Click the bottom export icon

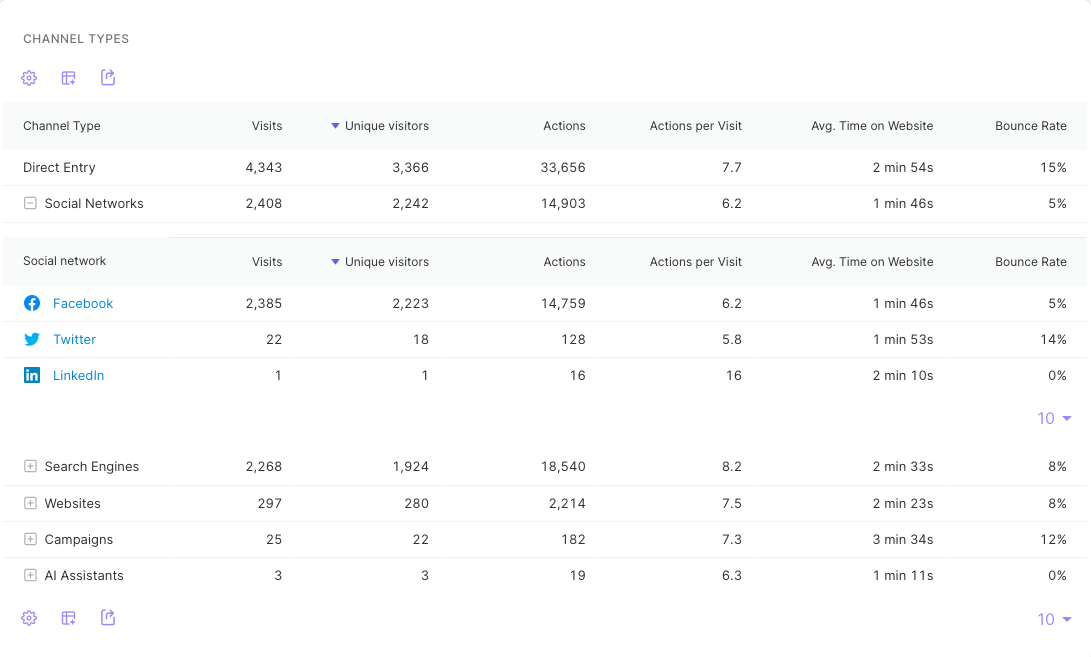[108, 617]
